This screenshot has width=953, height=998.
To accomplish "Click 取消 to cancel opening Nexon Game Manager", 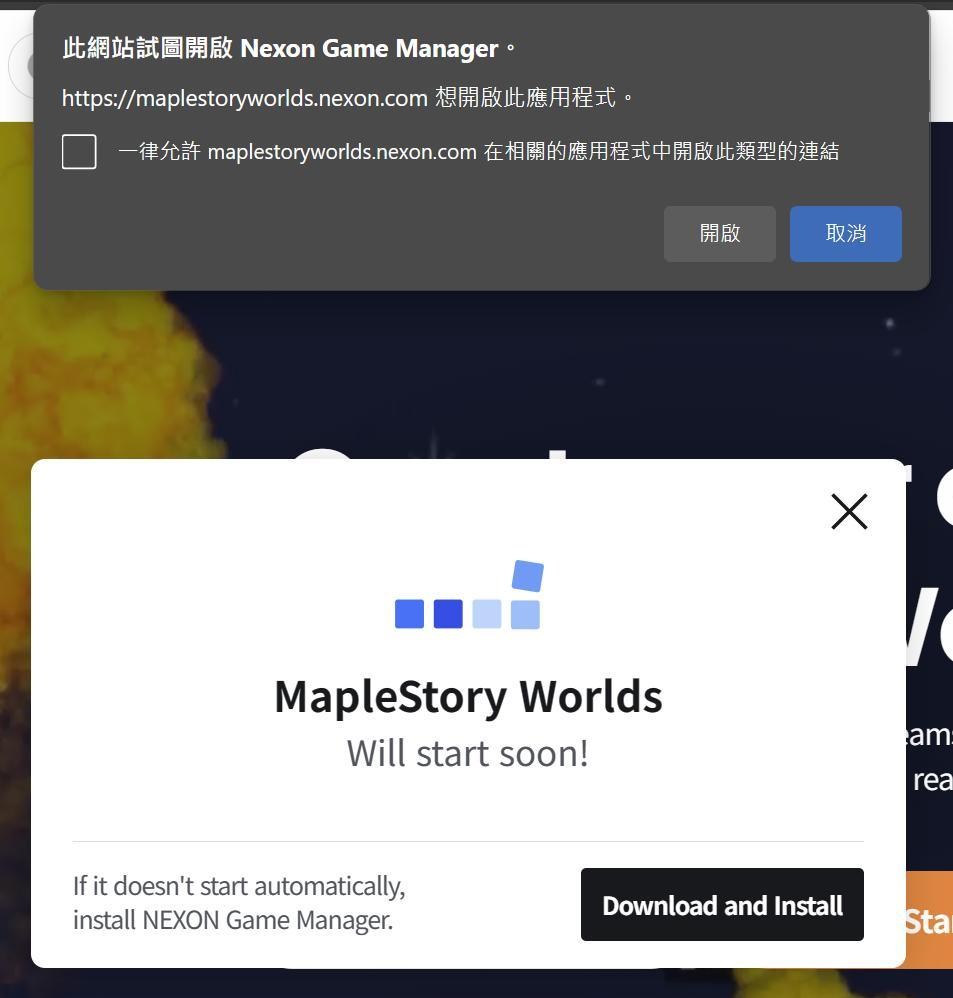I will [x=845, y=233].
